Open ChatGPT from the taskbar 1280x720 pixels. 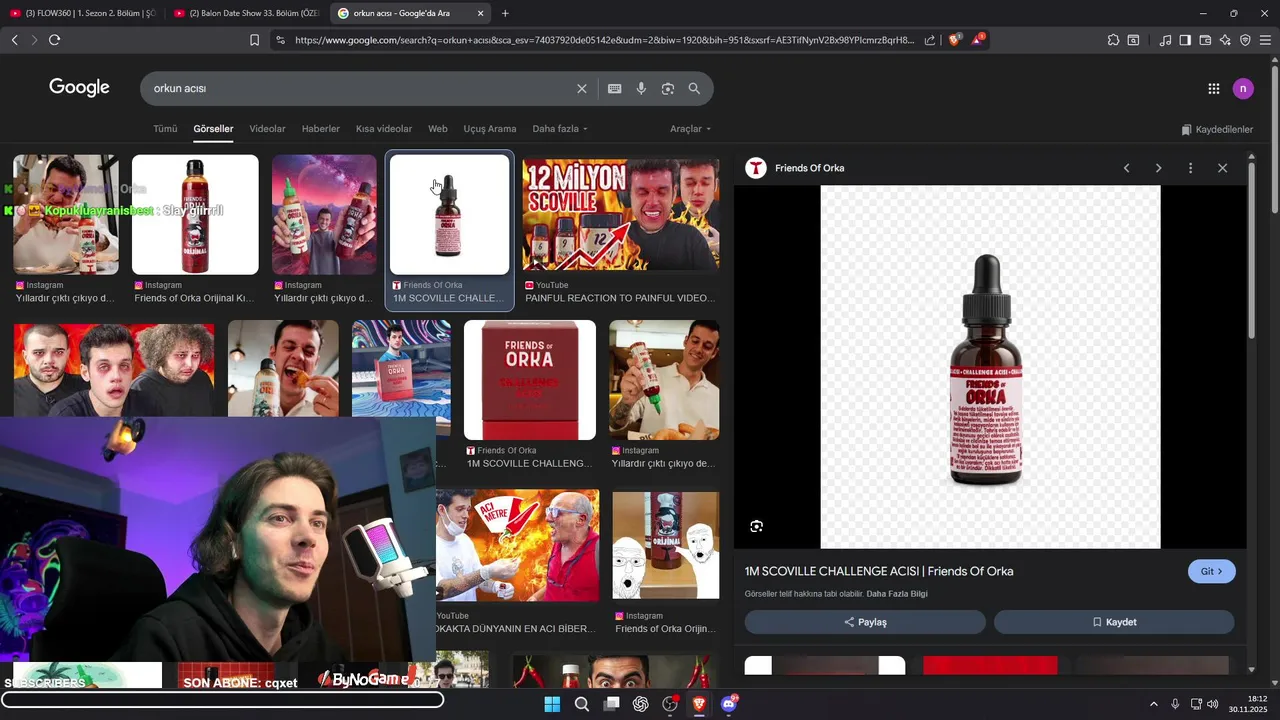[641, 704]
